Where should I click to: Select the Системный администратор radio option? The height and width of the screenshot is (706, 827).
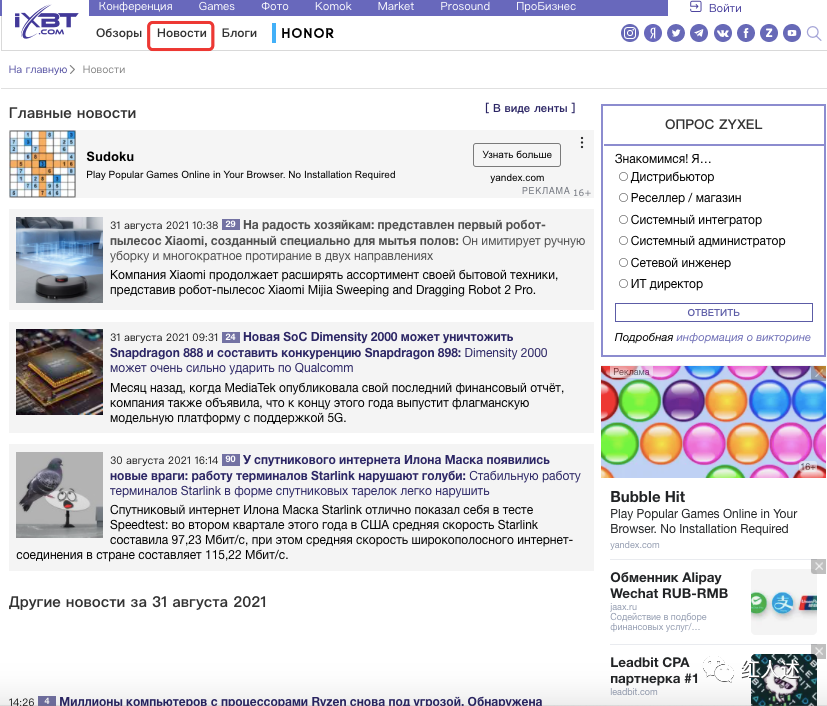(x=623, y=241)
